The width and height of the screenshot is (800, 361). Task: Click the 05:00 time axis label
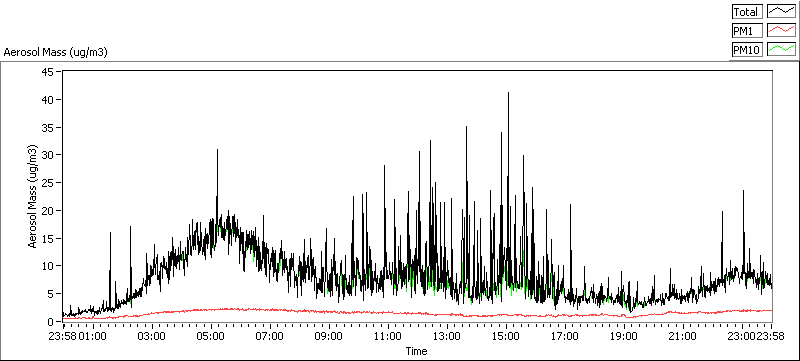pyautogui.click(x=211, y=337)
